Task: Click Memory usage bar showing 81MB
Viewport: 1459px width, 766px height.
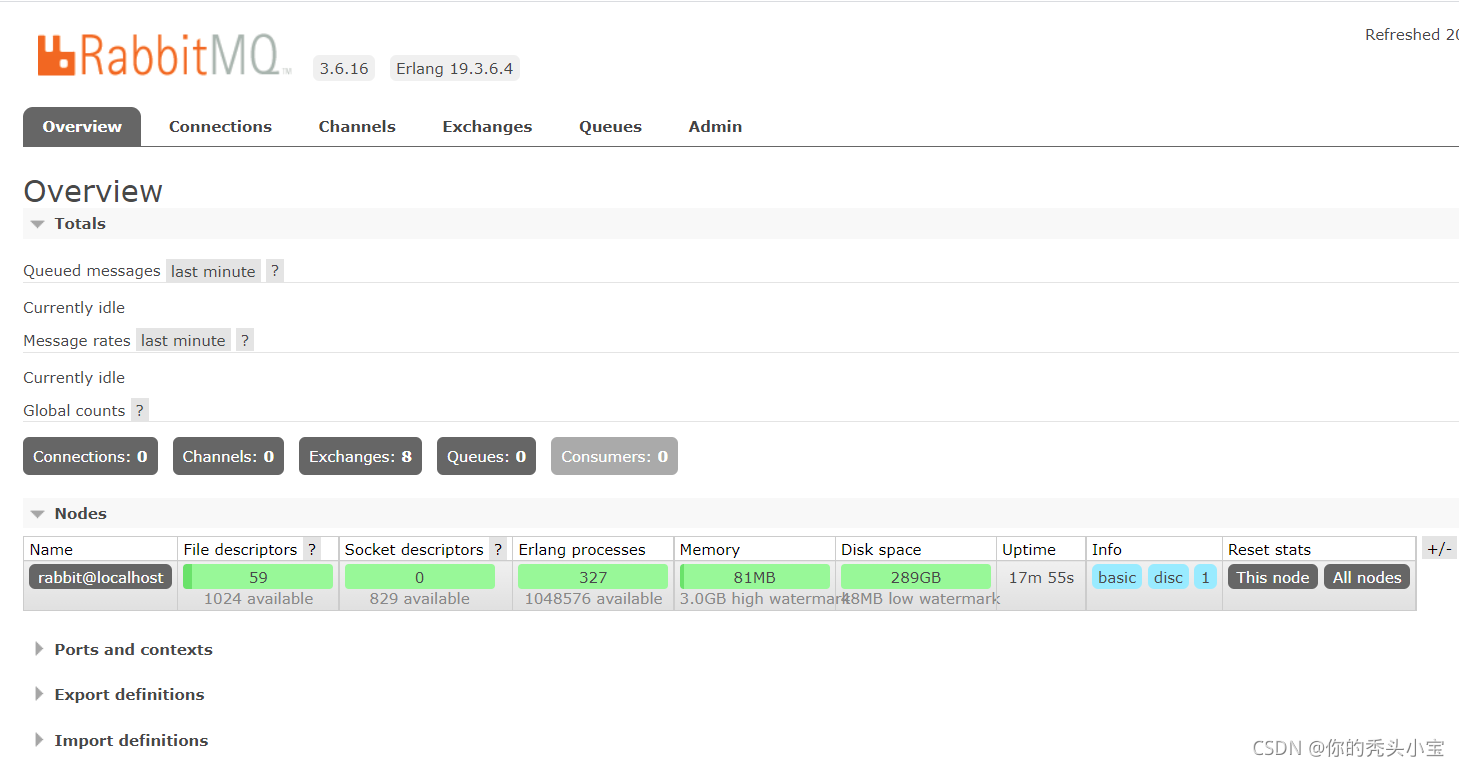Action: coord(755,577)
